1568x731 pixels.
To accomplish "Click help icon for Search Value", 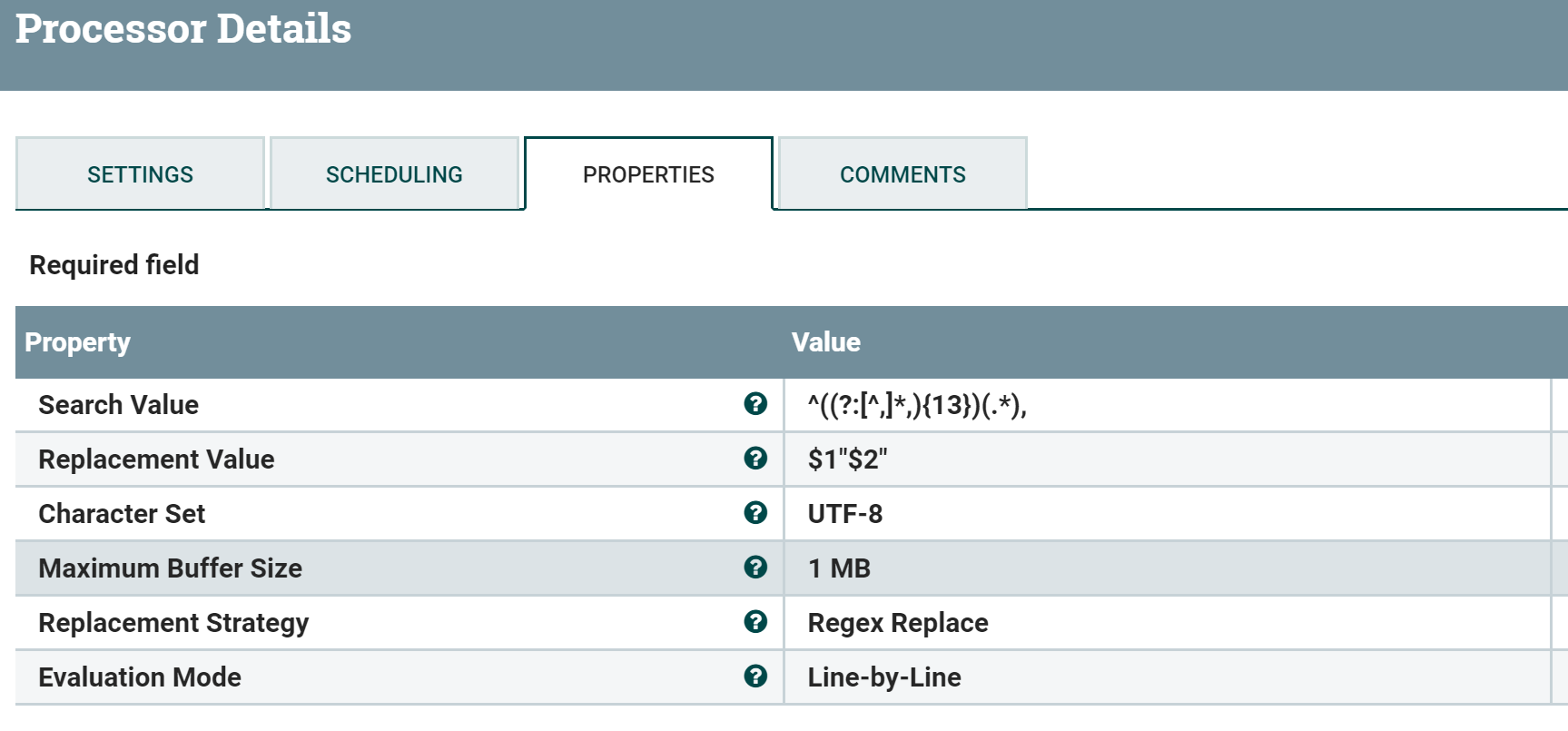I will click(x=754, y=404).
